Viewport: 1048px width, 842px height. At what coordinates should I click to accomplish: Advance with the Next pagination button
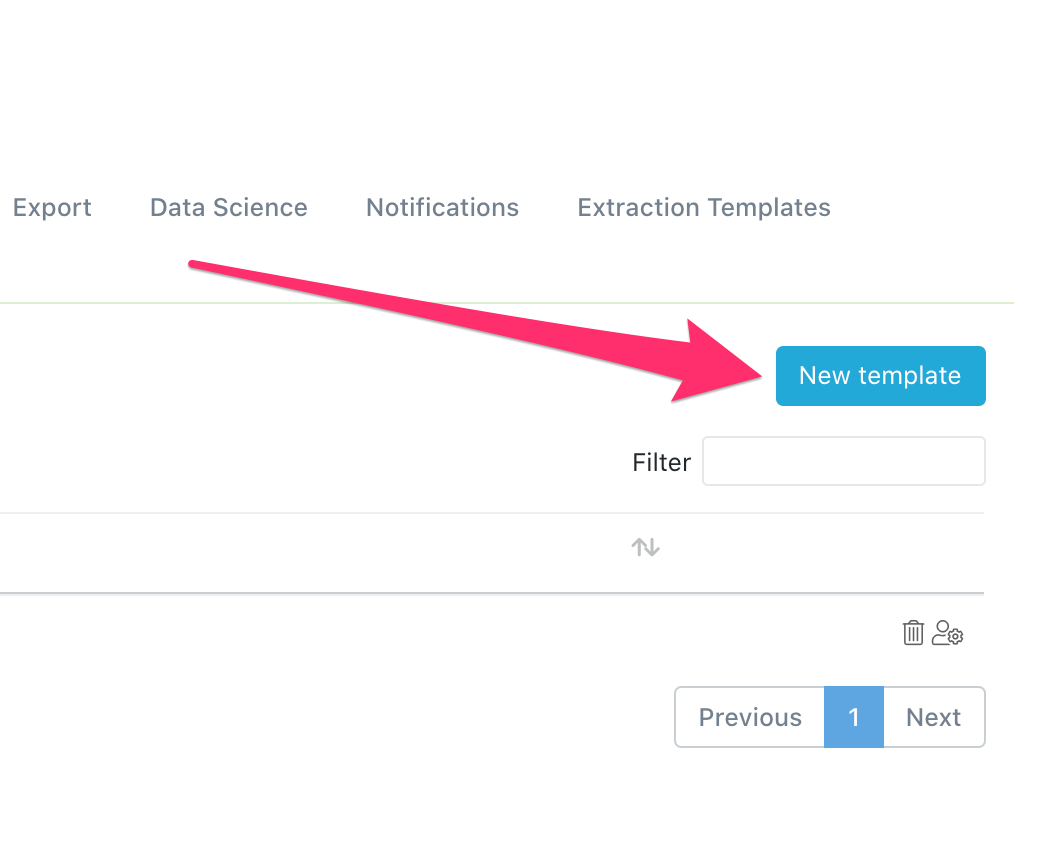coord(933,717)
